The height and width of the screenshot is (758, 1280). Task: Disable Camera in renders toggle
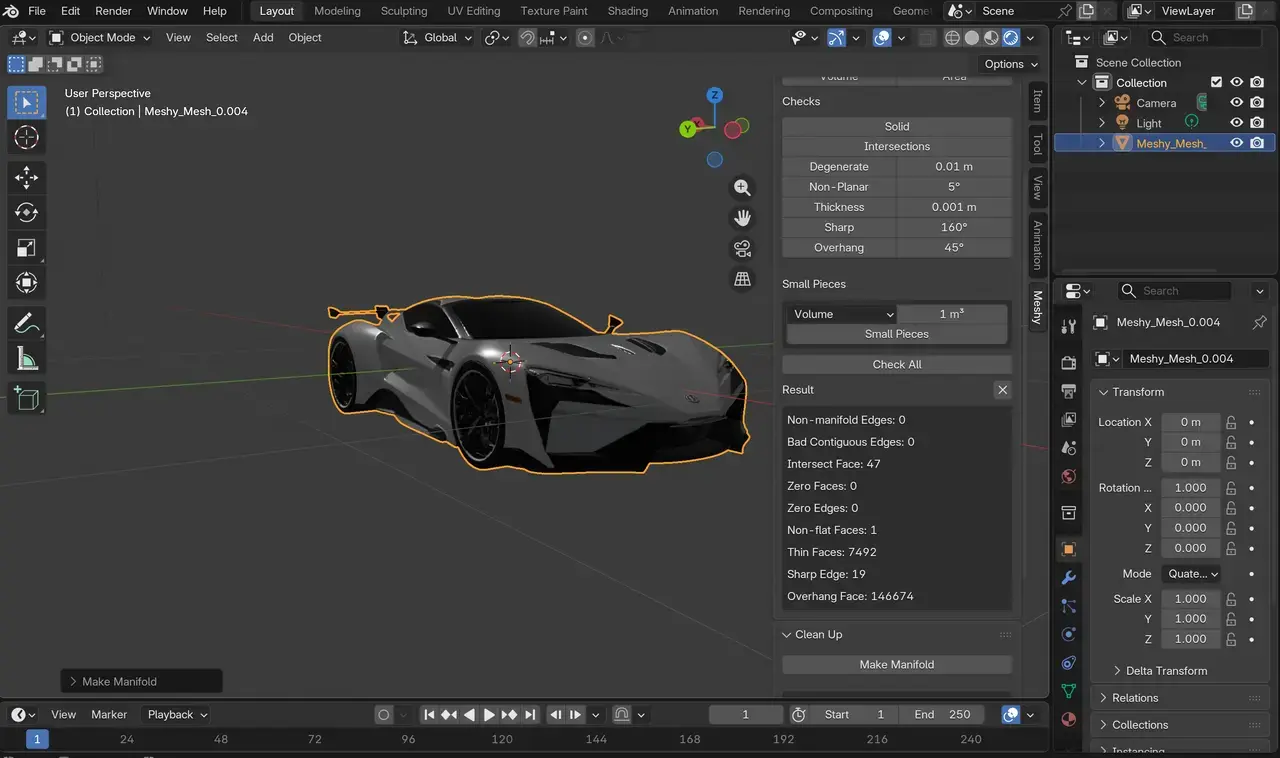click(x=1257, y=103)
